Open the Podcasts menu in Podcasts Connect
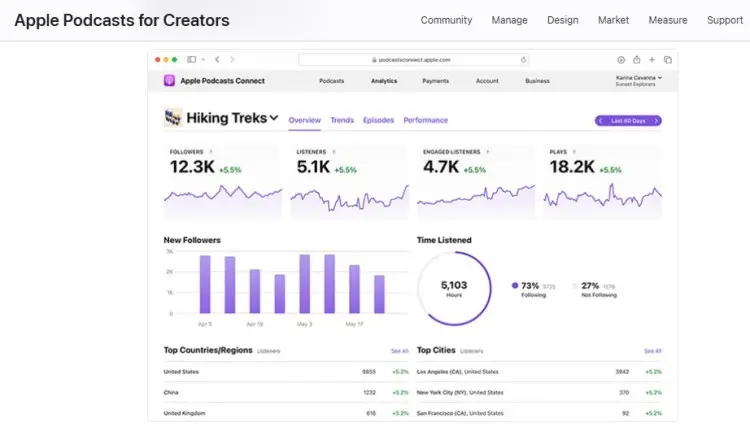The height and width of the screenshot is (444, 750). click(x=331, y=81)
